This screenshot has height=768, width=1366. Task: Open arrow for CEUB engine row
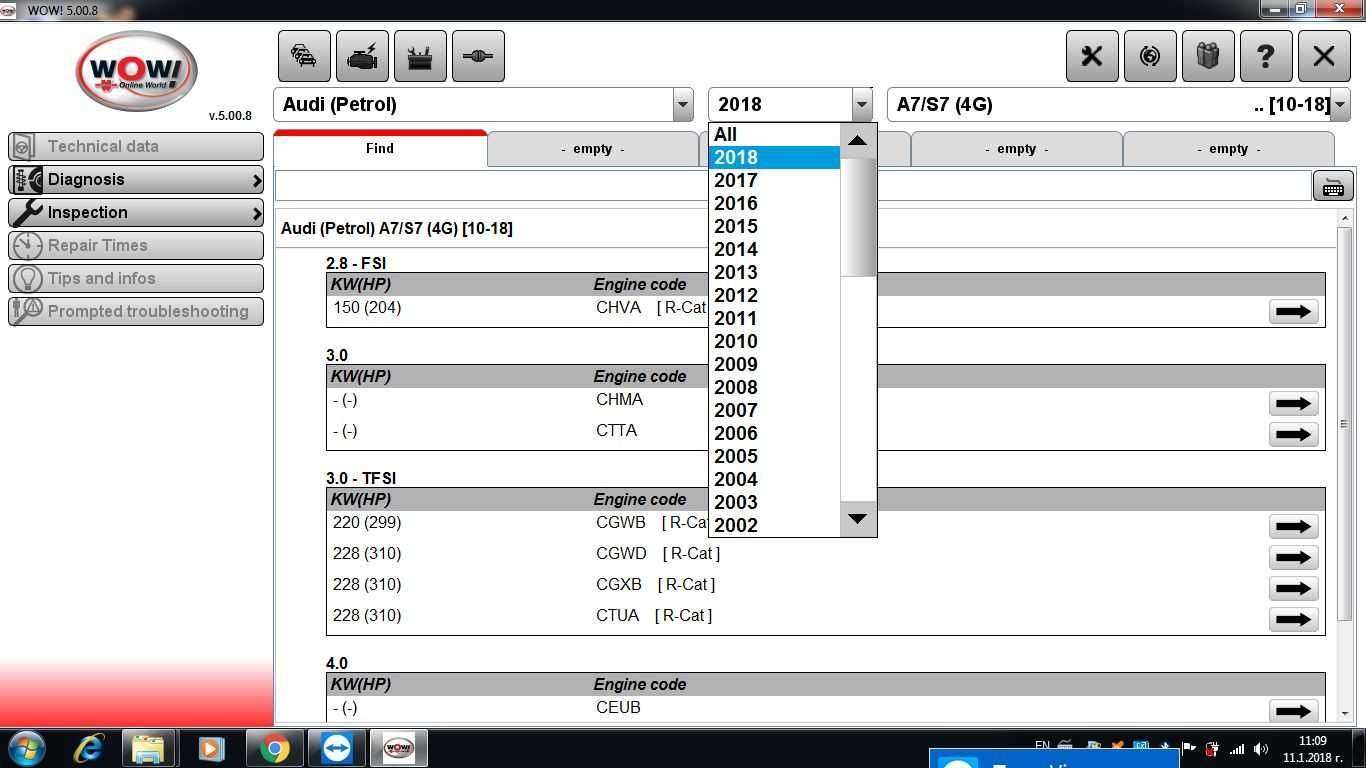[x=1293, y=711]
